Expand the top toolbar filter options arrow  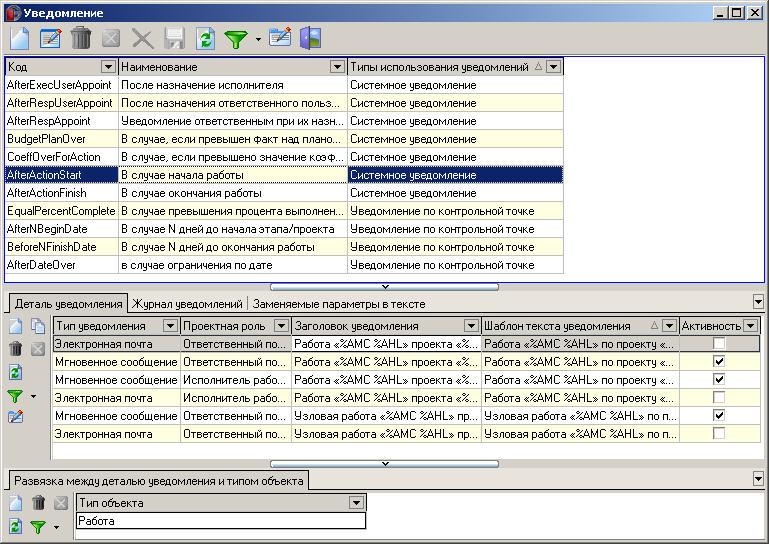pos(258,39)
